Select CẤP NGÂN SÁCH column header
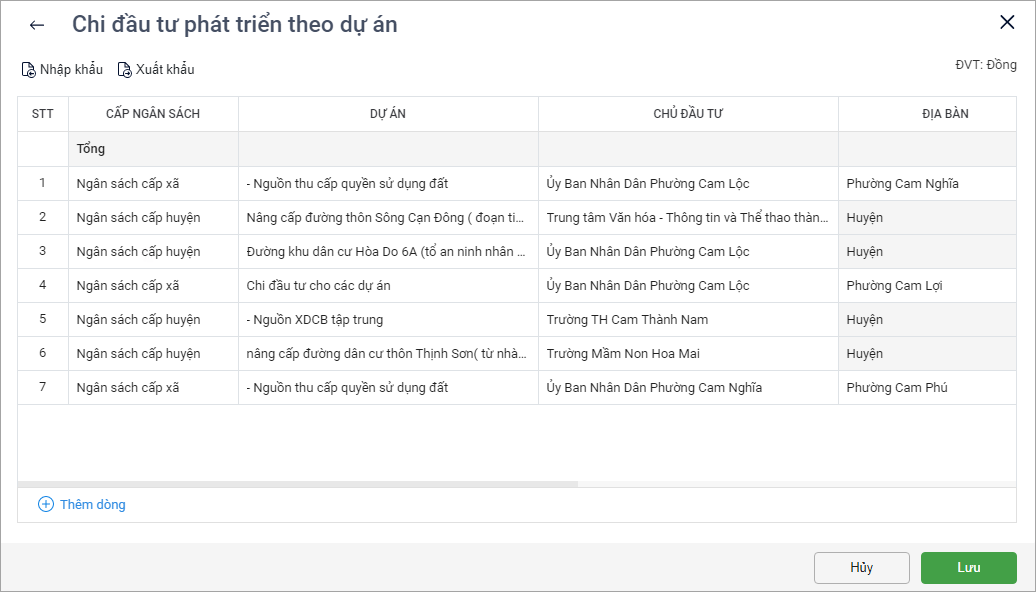 click(x=153, y=114)
